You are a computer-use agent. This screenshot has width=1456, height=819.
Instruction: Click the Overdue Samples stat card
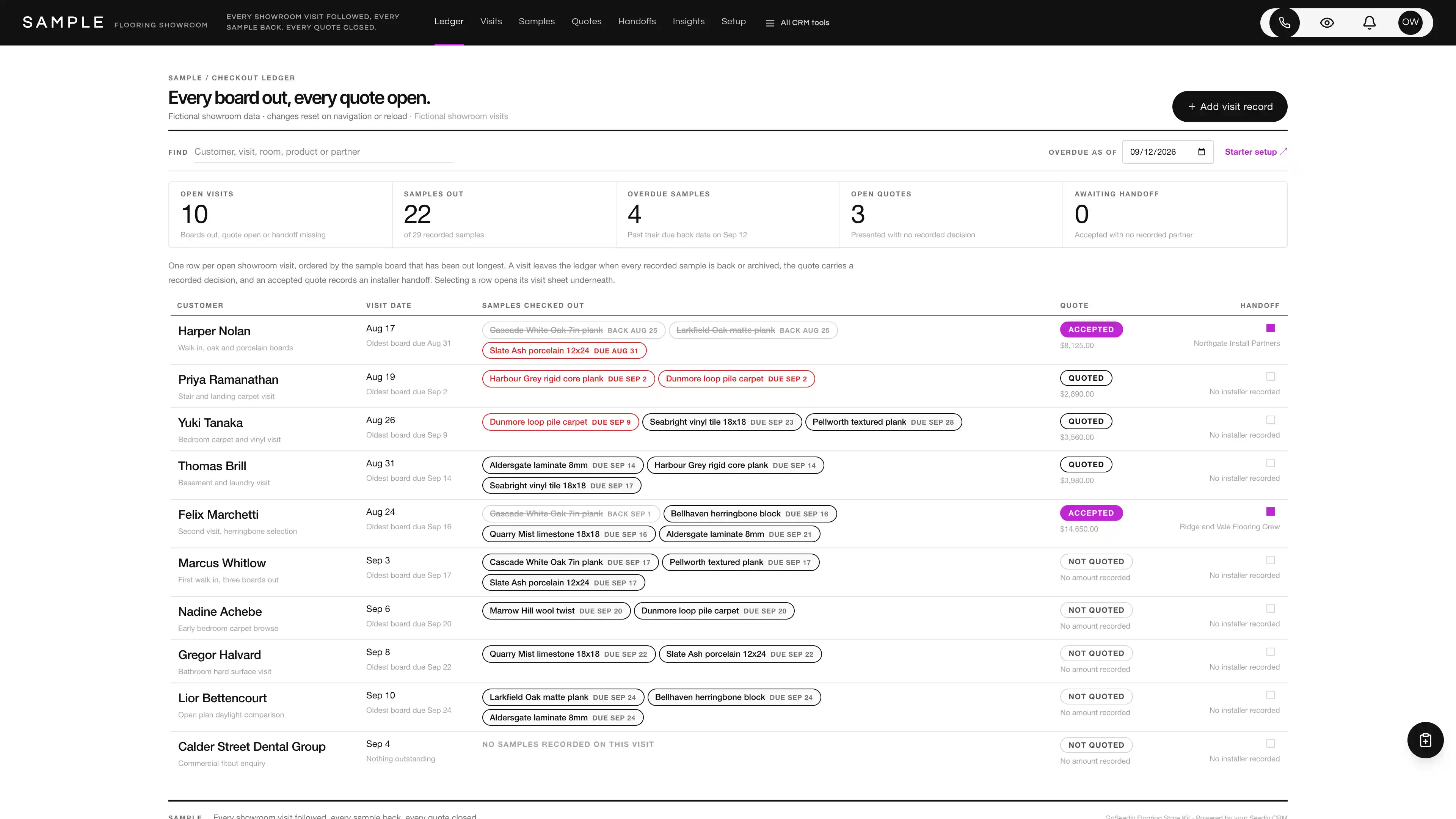point(728,214)
